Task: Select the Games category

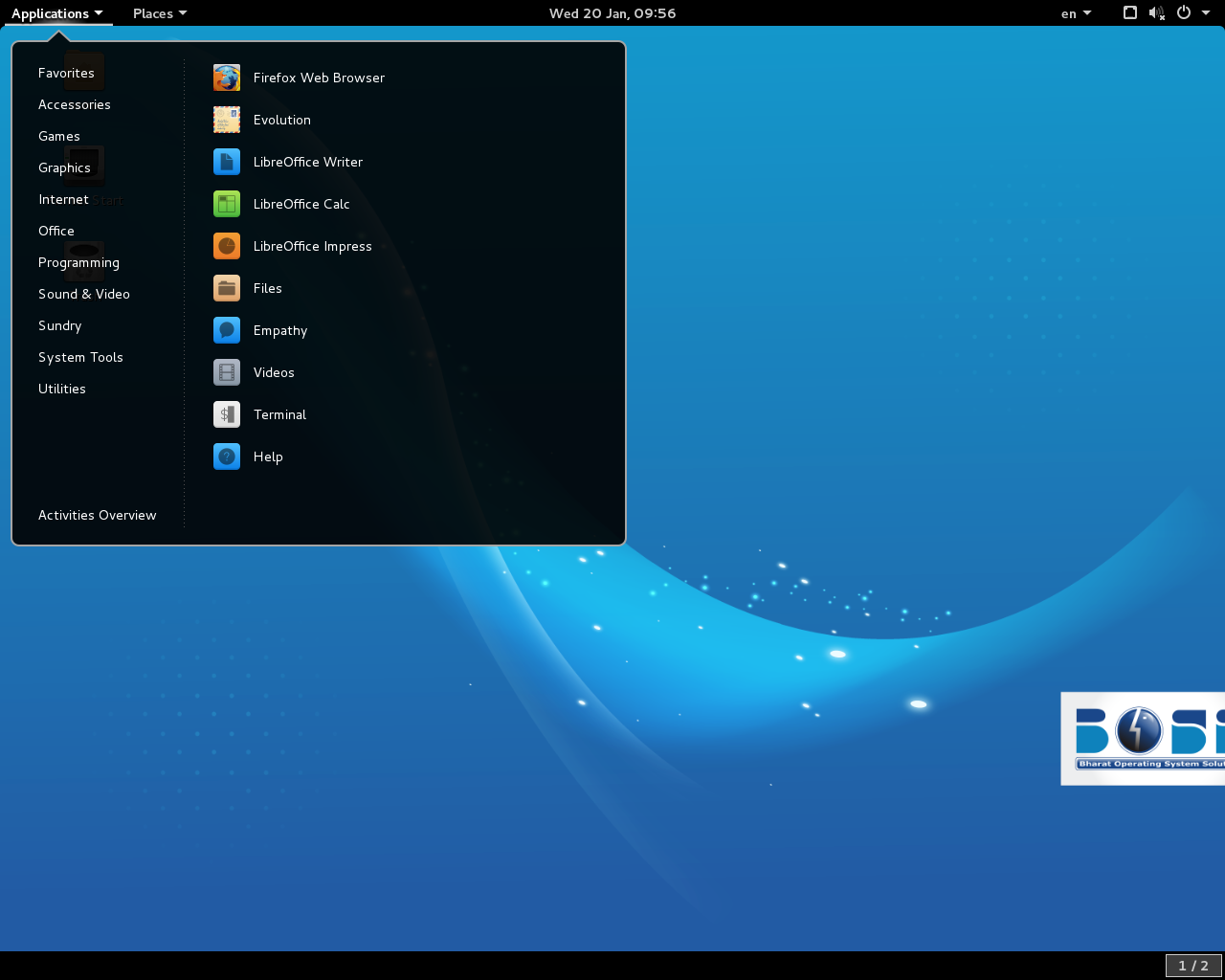Action: (x=59, y=136)
